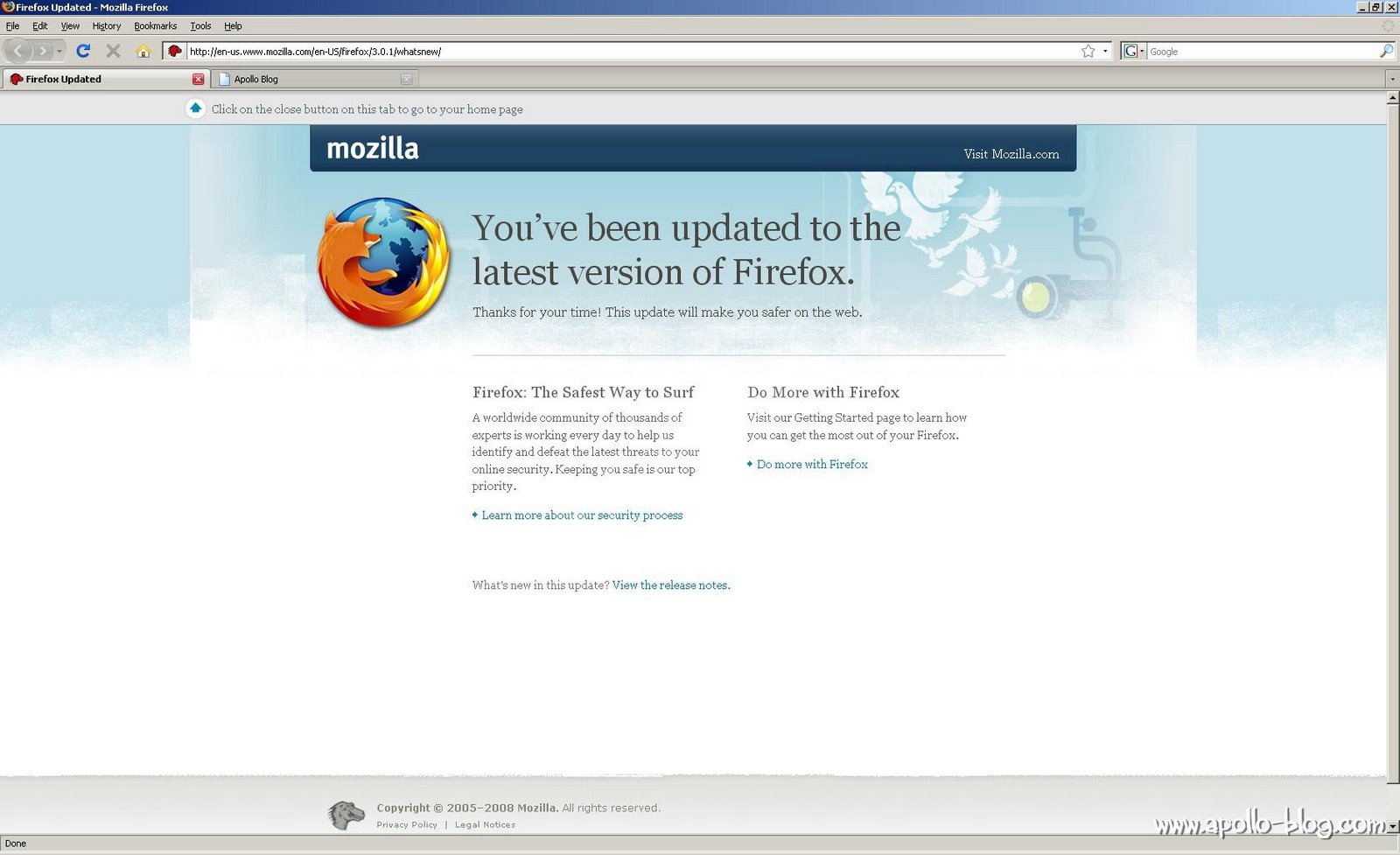
Task: Click the 'Done' status bar text
Action: 16,844
